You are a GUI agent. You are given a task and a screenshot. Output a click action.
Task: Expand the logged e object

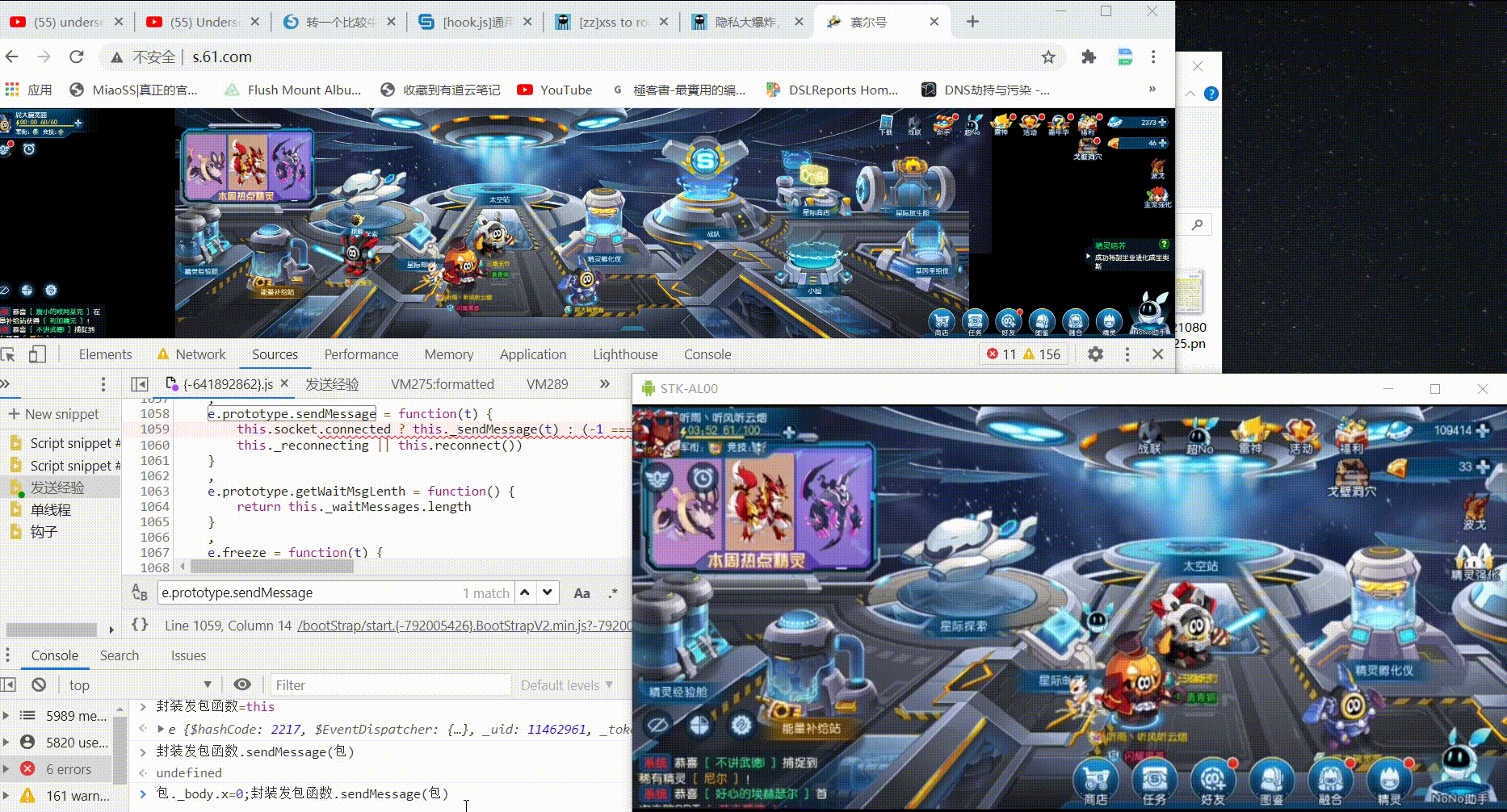tap(161, 729)
